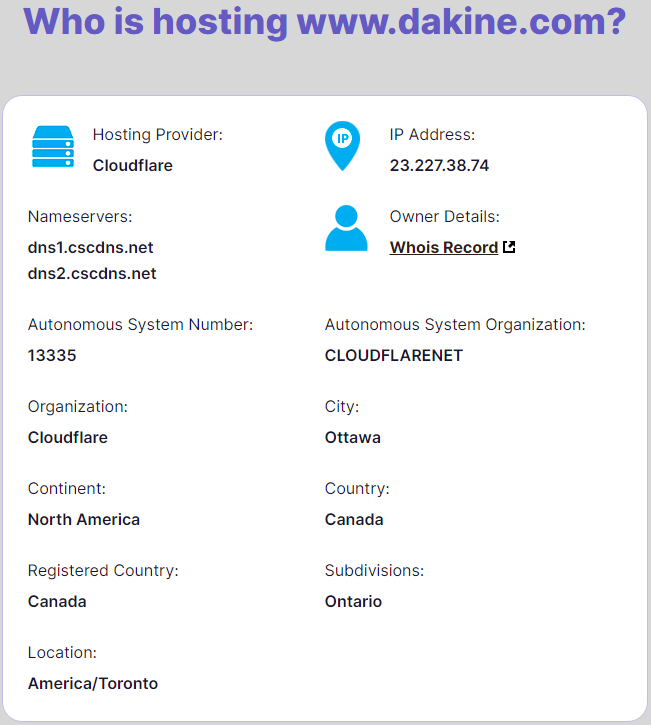Screen dimensions: 651x725
Task: Select the subdivision value Ontario
Action: [353, 602]
